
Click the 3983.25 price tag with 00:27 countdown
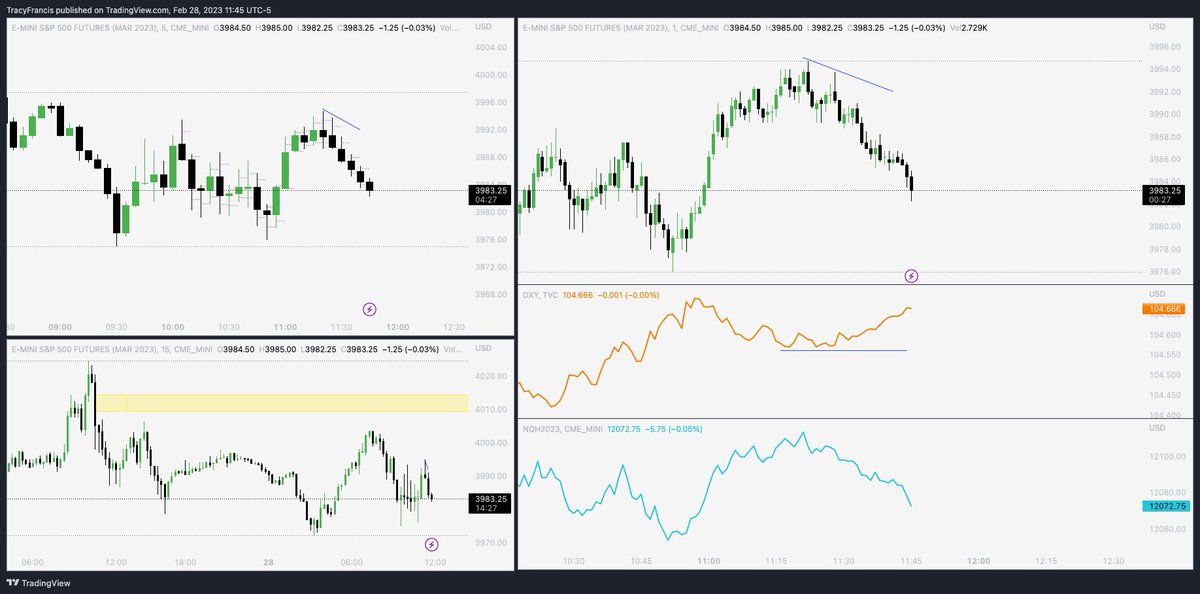click(x=1164, y=195)
